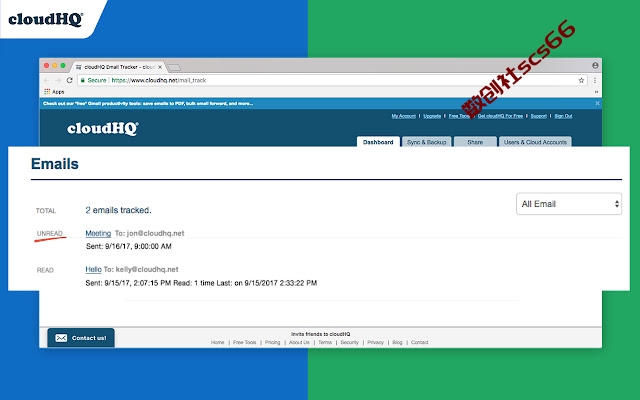This screenshot has width=640, height=400.
Task: Switch to the Sync & Backup tab
Action: tap(426, 142)
